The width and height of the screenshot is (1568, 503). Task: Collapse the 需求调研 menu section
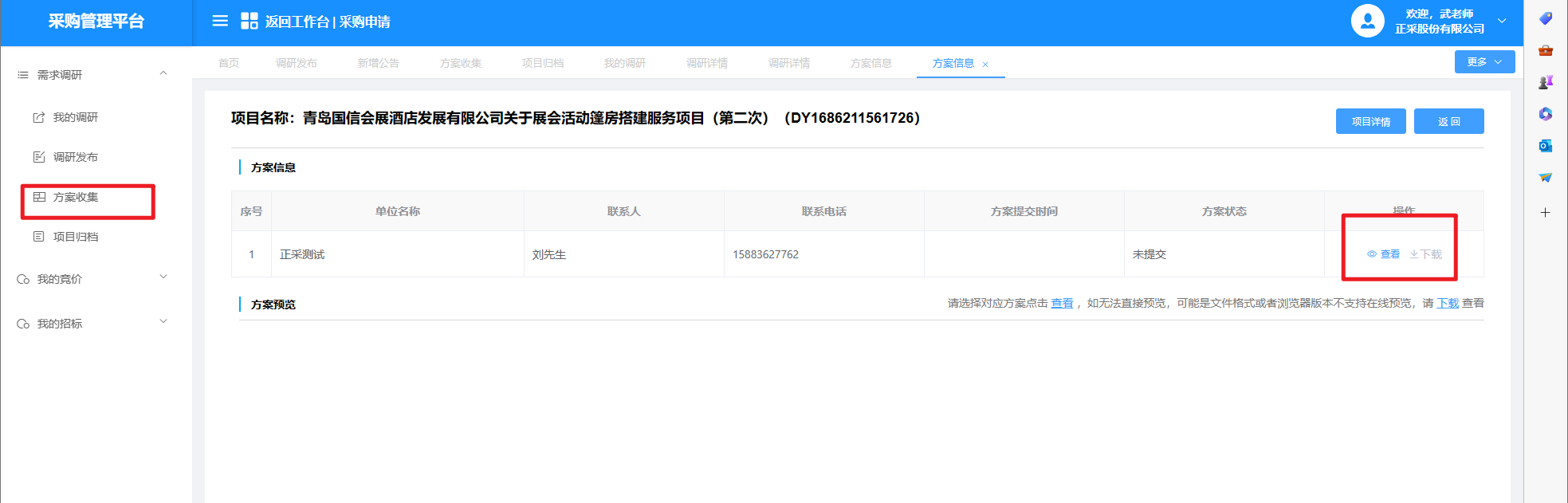163,73
